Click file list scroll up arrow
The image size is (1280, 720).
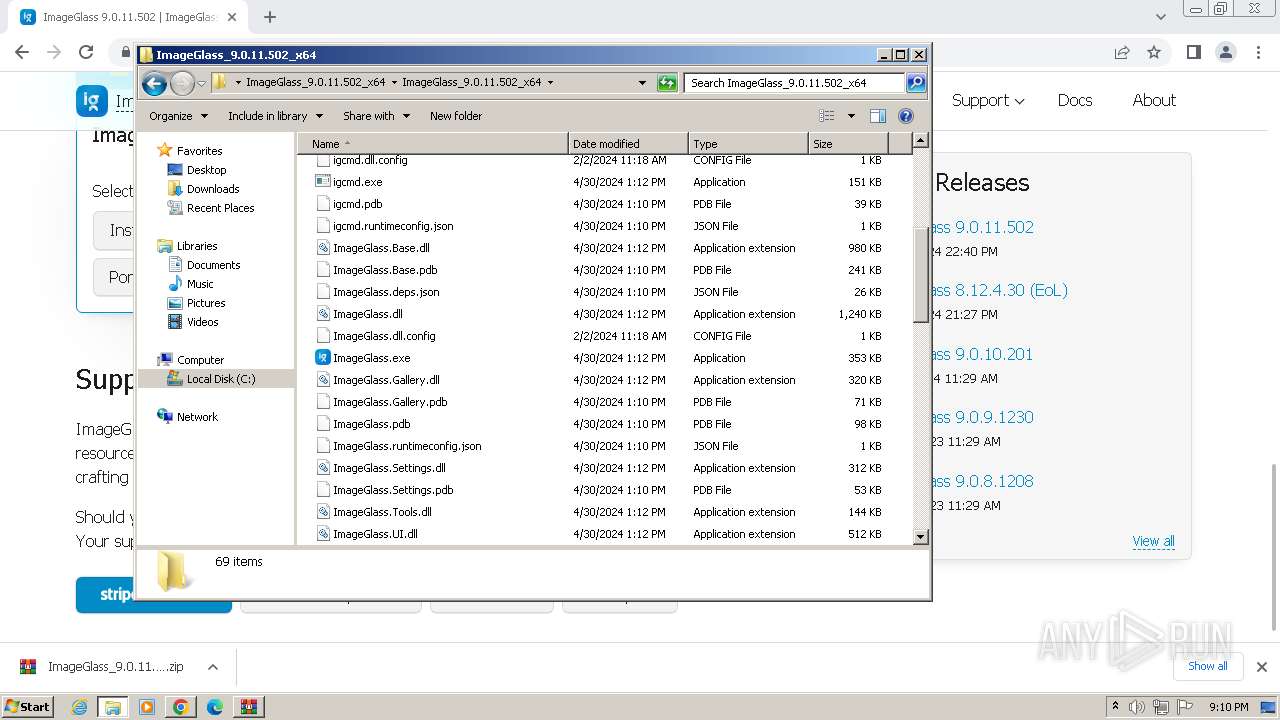click(x=921, y=140)
